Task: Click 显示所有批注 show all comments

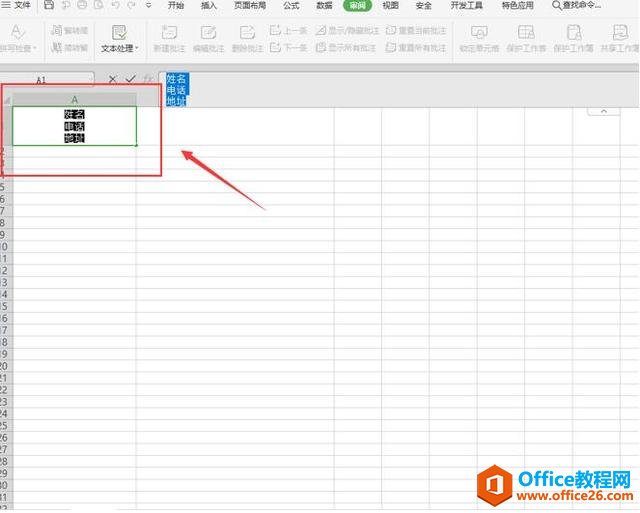Action: pos(346,48)
